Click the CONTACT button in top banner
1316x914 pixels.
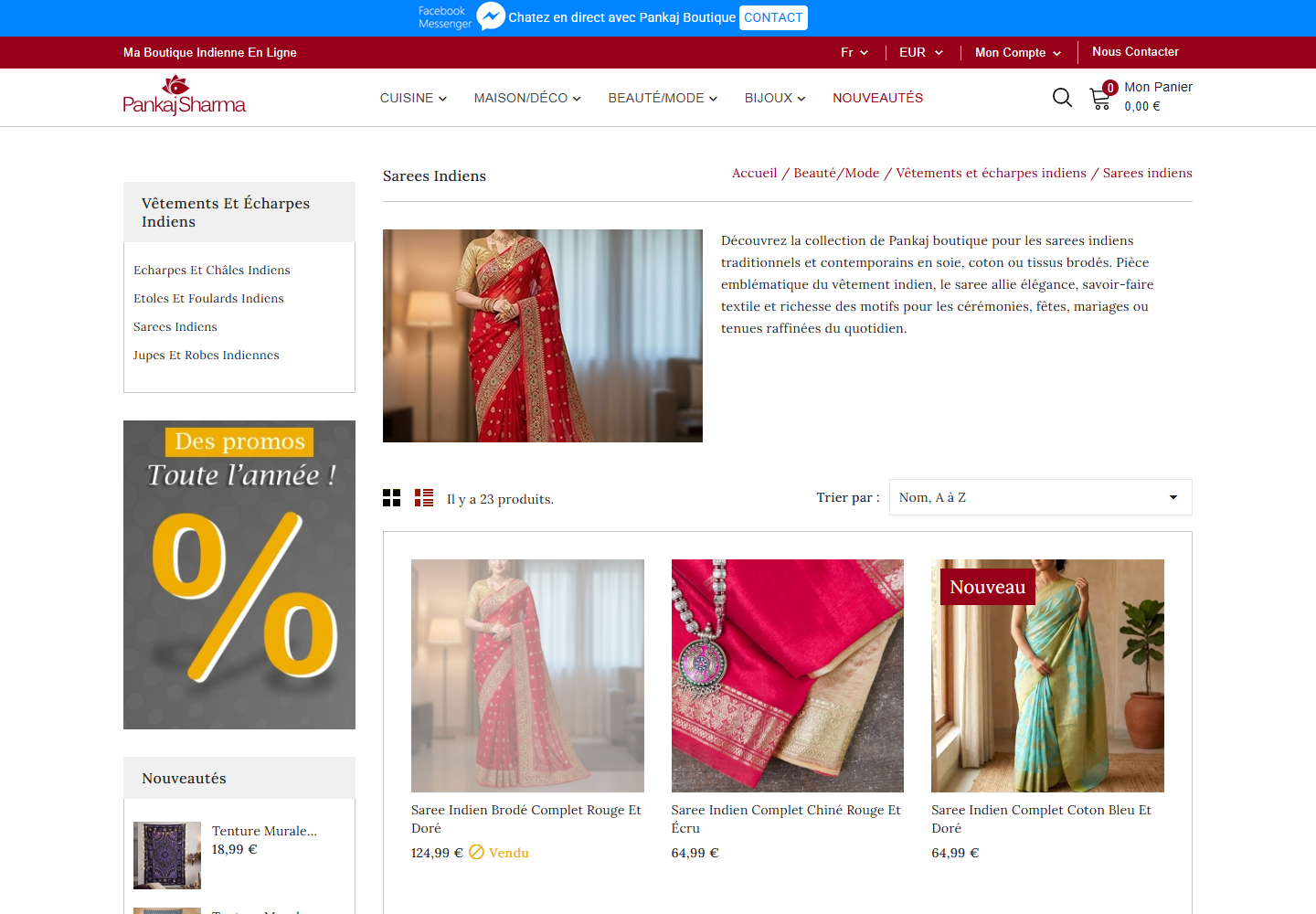point(773,17)
